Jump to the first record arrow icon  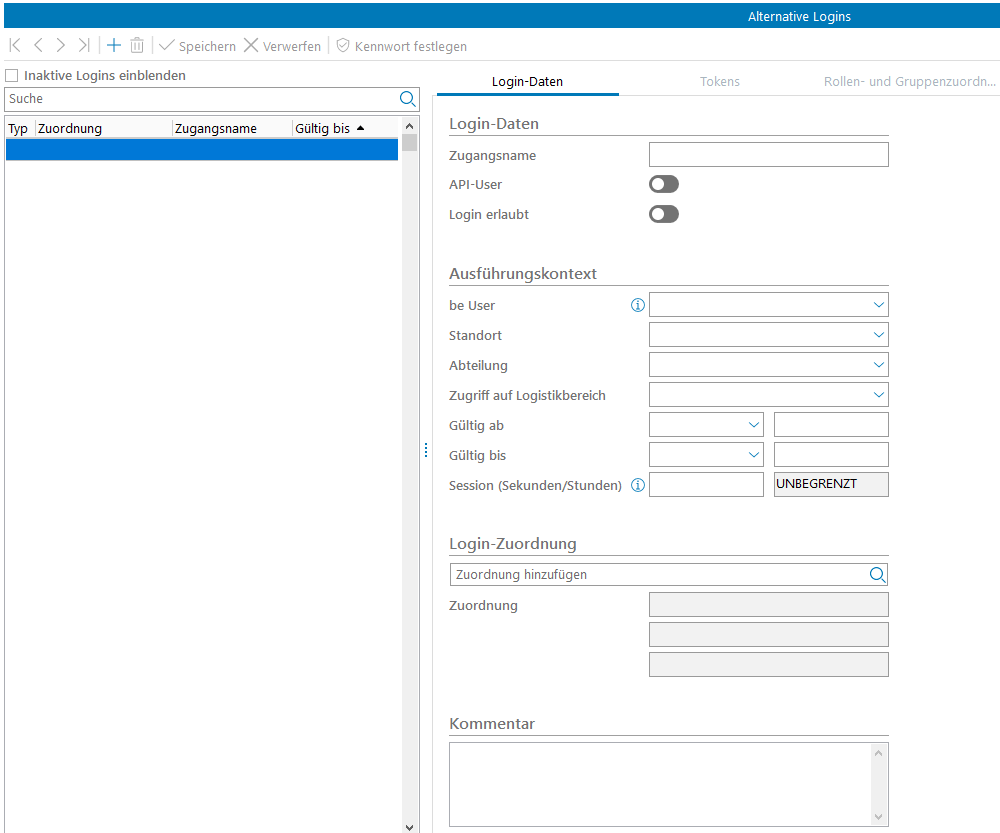point(15,46)
